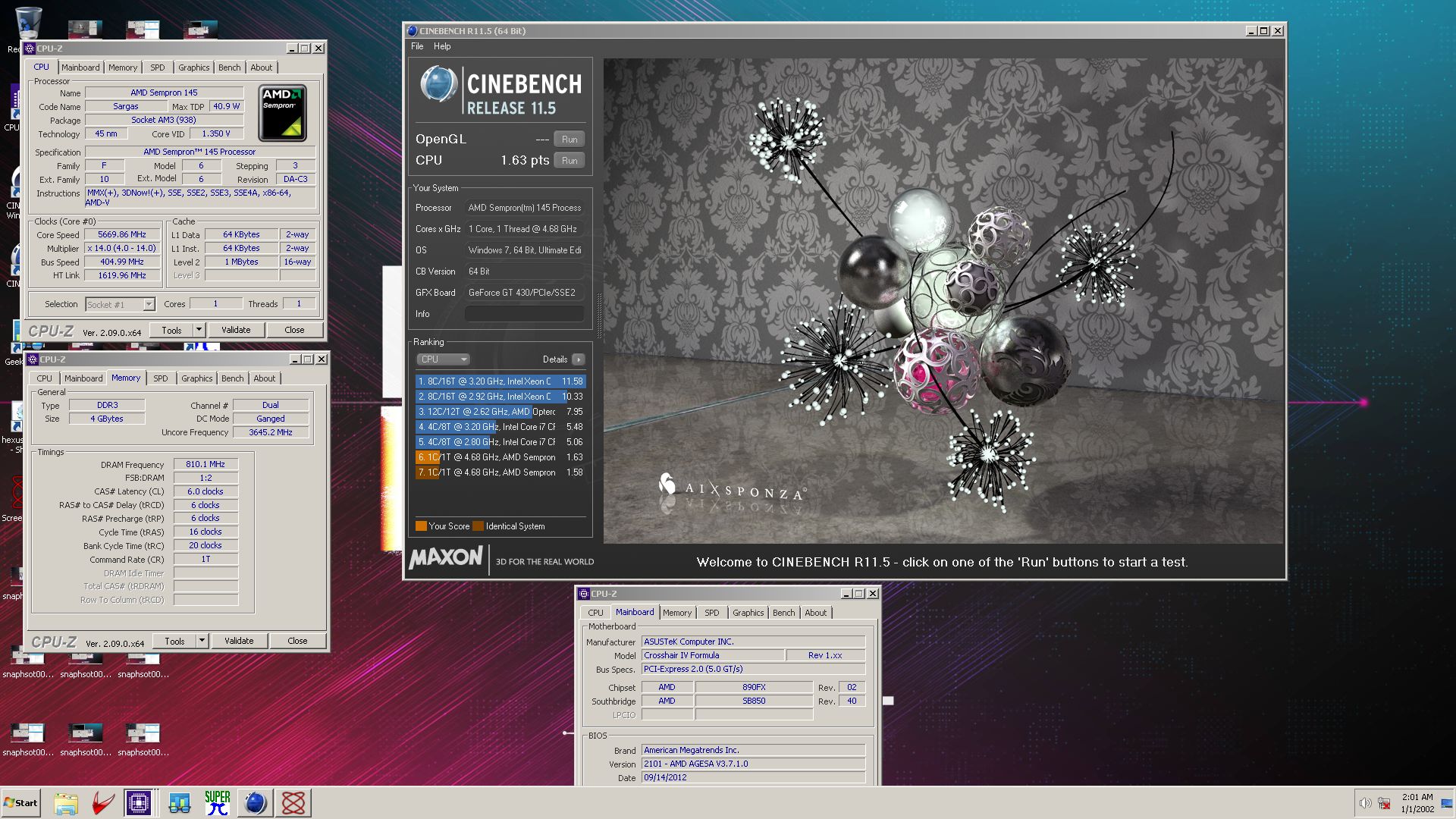
Task: Switch to Memory tab in top CPU-Z window
Action: (x=123, y=67)
